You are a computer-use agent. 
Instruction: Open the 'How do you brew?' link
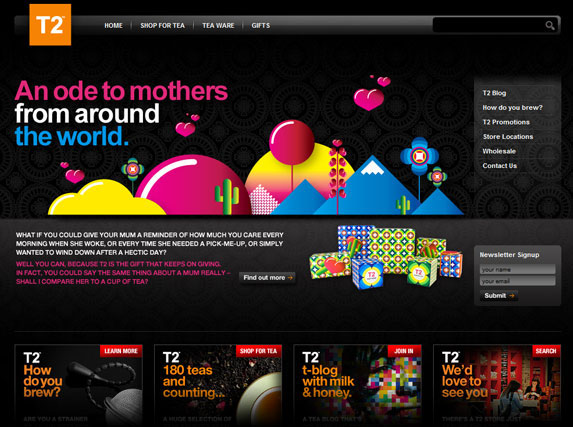click(512, 107)
